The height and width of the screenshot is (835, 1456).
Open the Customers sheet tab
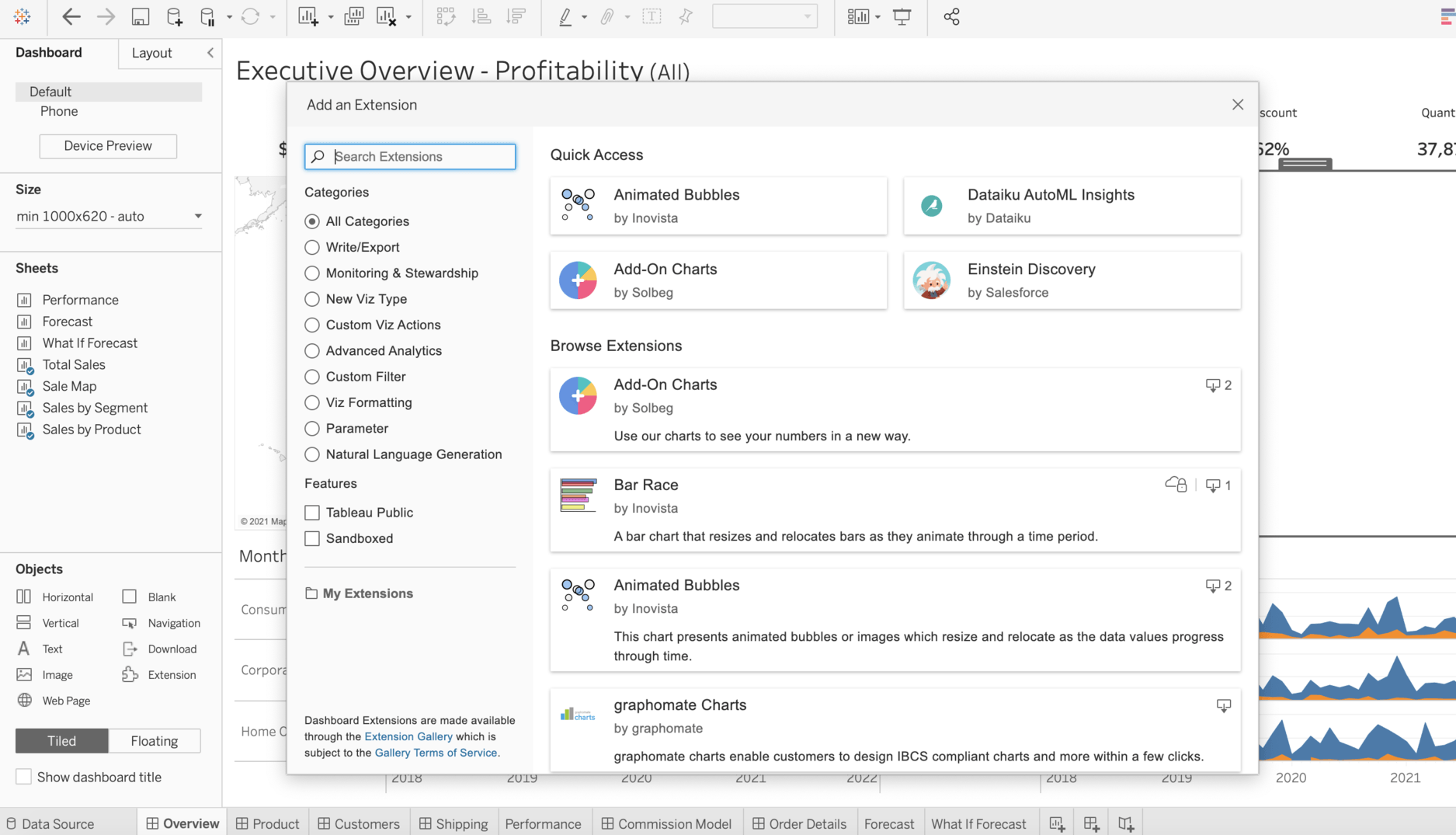pos(359,823)
